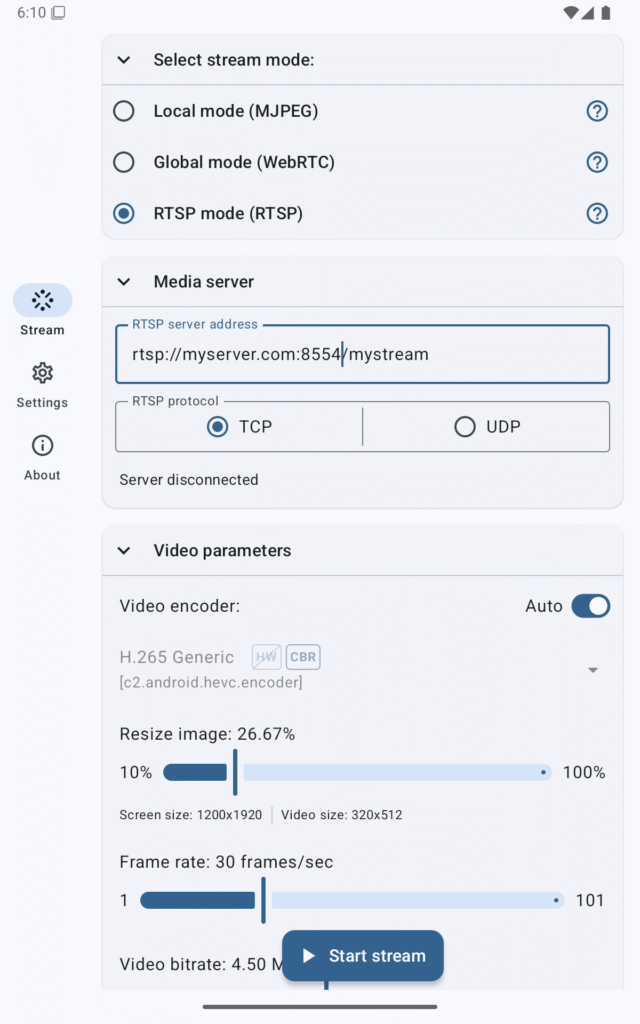Click the help icon for RTSP mode

point(597,213)
